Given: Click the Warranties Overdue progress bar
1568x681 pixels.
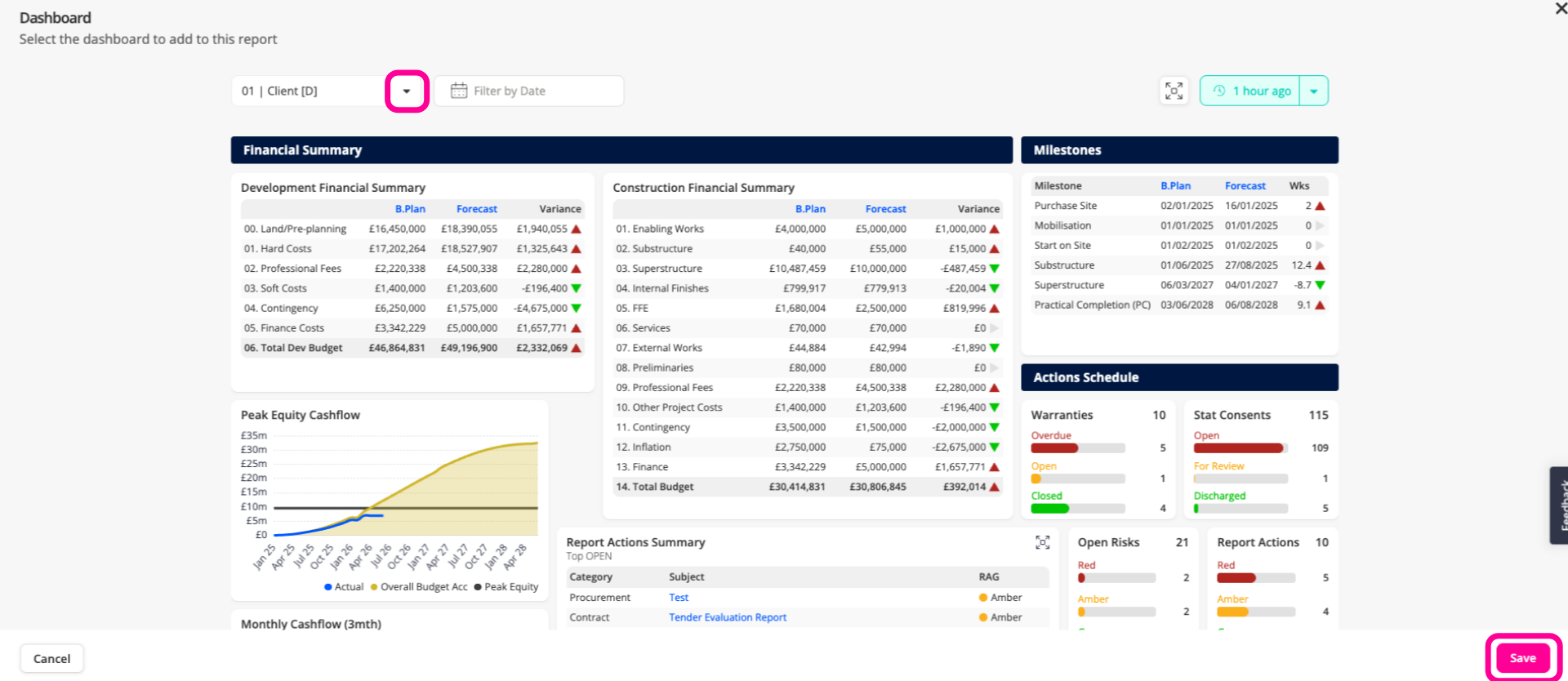Looking at the screenshot, I should [x=1078, y=448].
